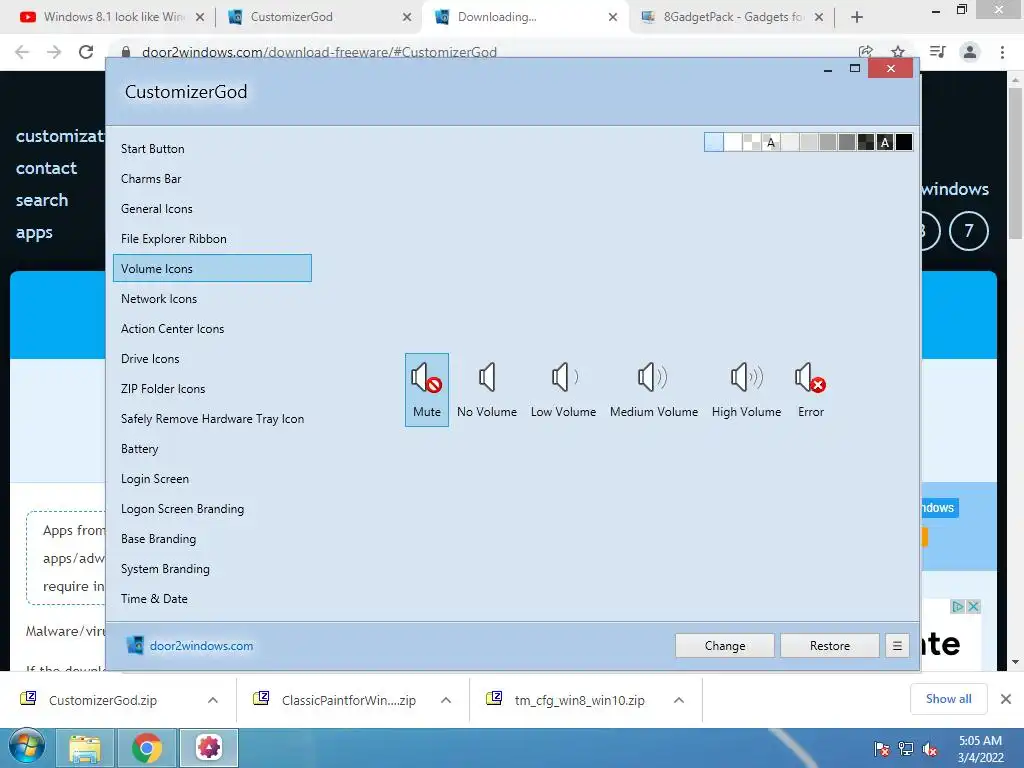Click the door2windows logo icon in footer
The height and width of the screenshot is (768, 1024).
pyautogui.click(x=135, y=645)
